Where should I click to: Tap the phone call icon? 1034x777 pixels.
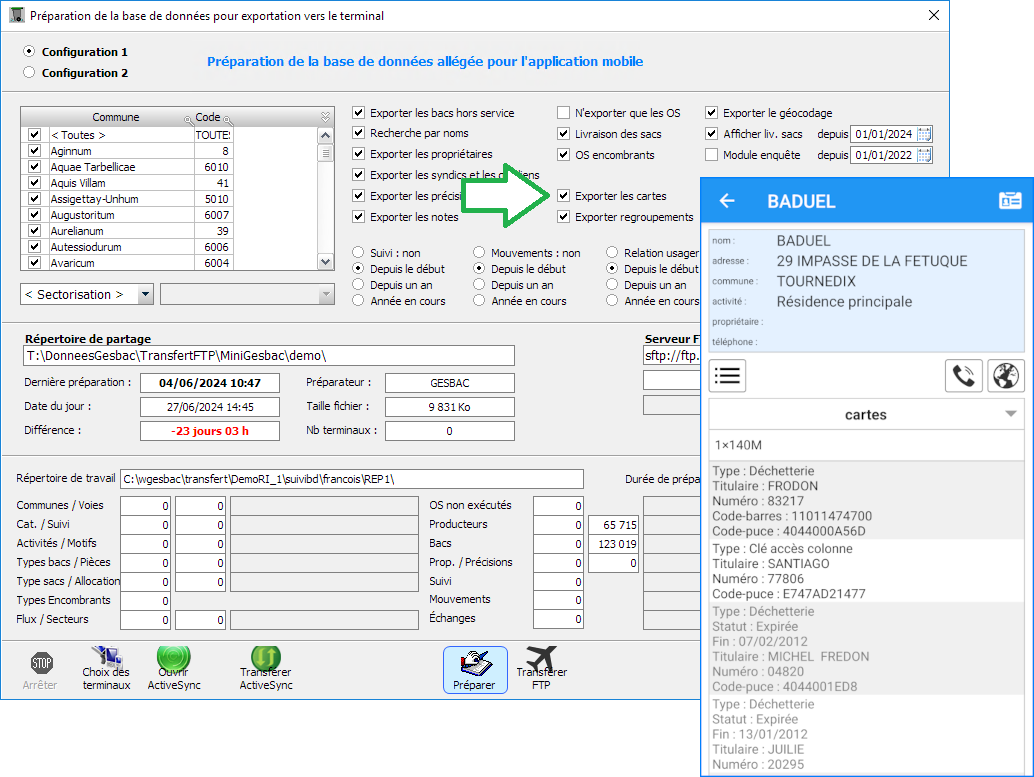(x=963, y=376)
